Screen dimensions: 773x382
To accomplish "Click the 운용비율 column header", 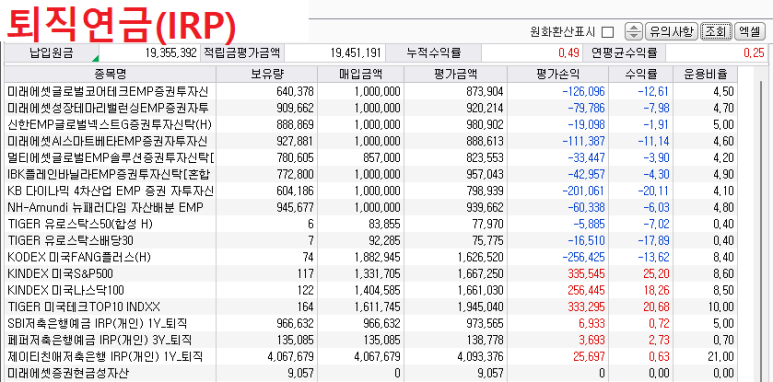I will (x=705, y=74).
